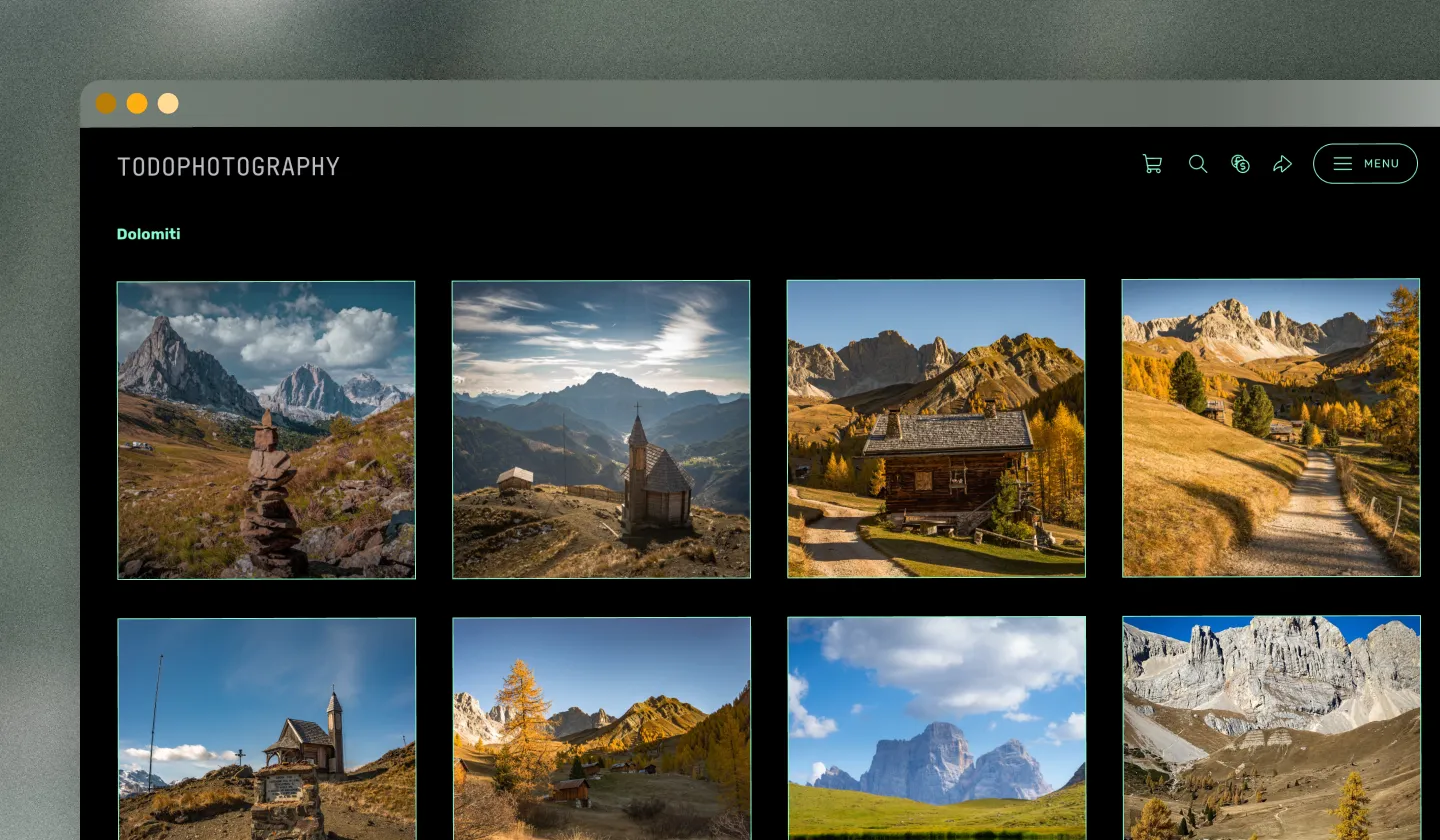Image resolution: width=1440 pixels, height=840 pixels.
Task: Open the MENU button
Action: (x=1365, y=164)
